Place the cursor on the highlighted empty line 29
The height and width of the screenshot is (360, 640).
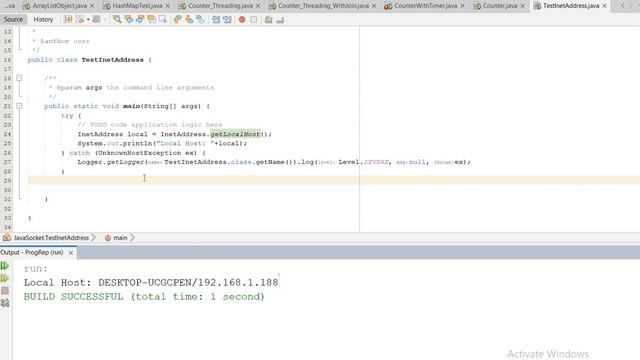coord(334,180)
